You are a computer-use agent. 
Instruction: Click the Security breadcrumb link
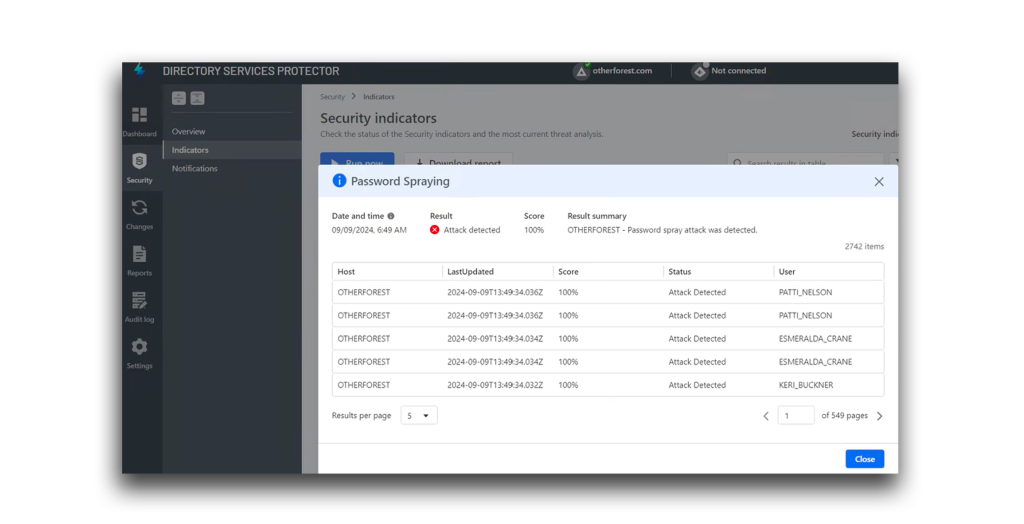[x=332, y=97]
